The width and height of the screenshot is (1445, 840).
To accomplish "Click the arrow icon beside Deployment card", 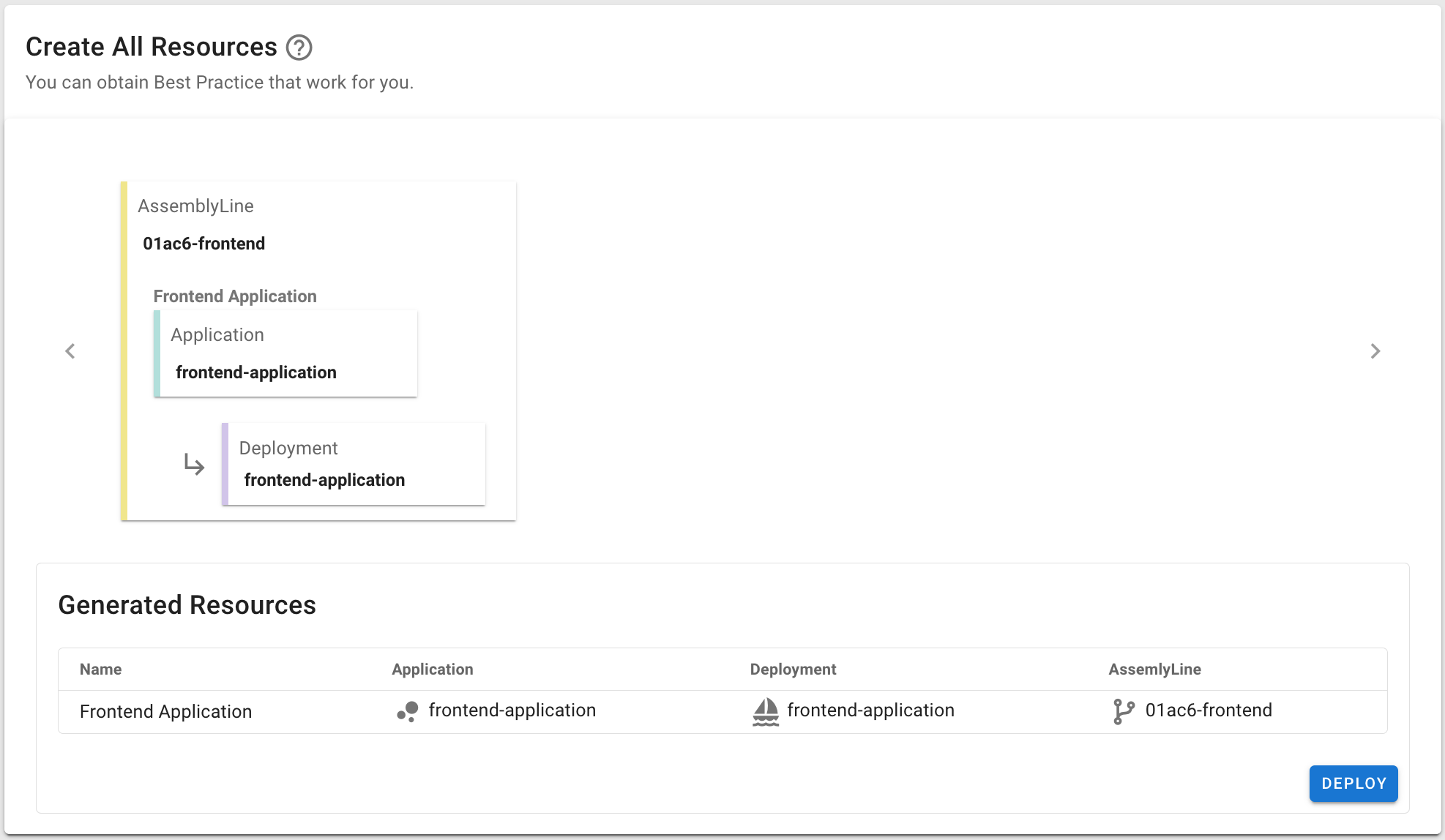I will [194, 465].
